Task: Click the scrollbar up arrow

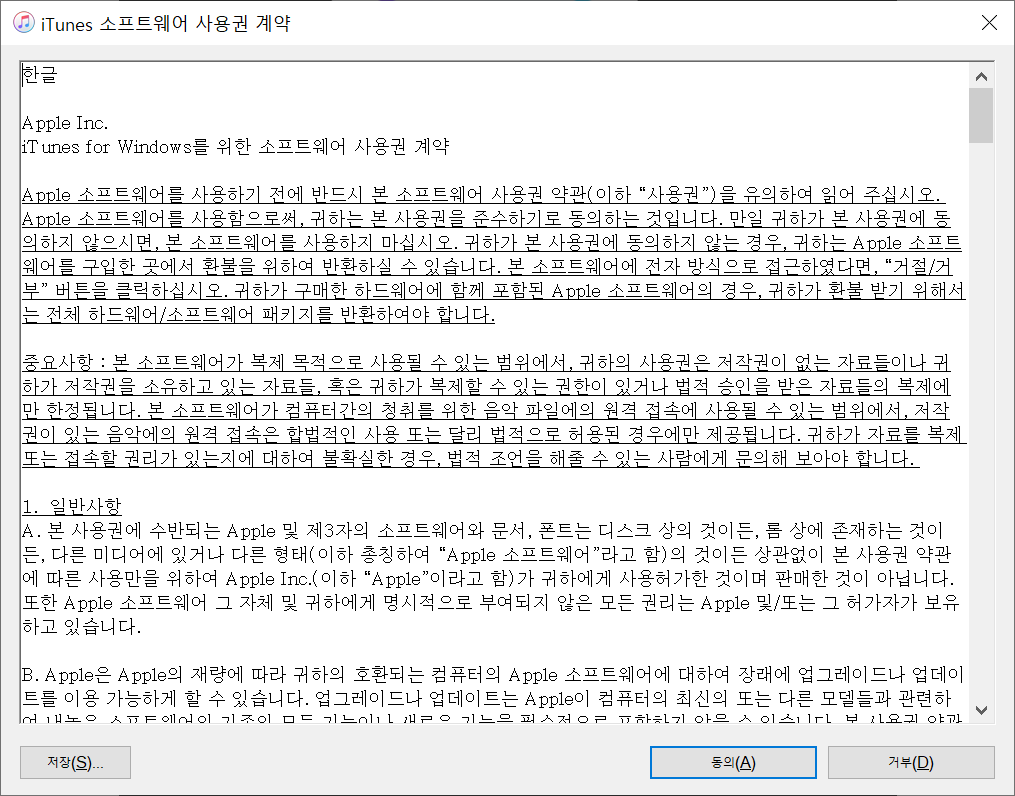Action: tap(981, 76)
